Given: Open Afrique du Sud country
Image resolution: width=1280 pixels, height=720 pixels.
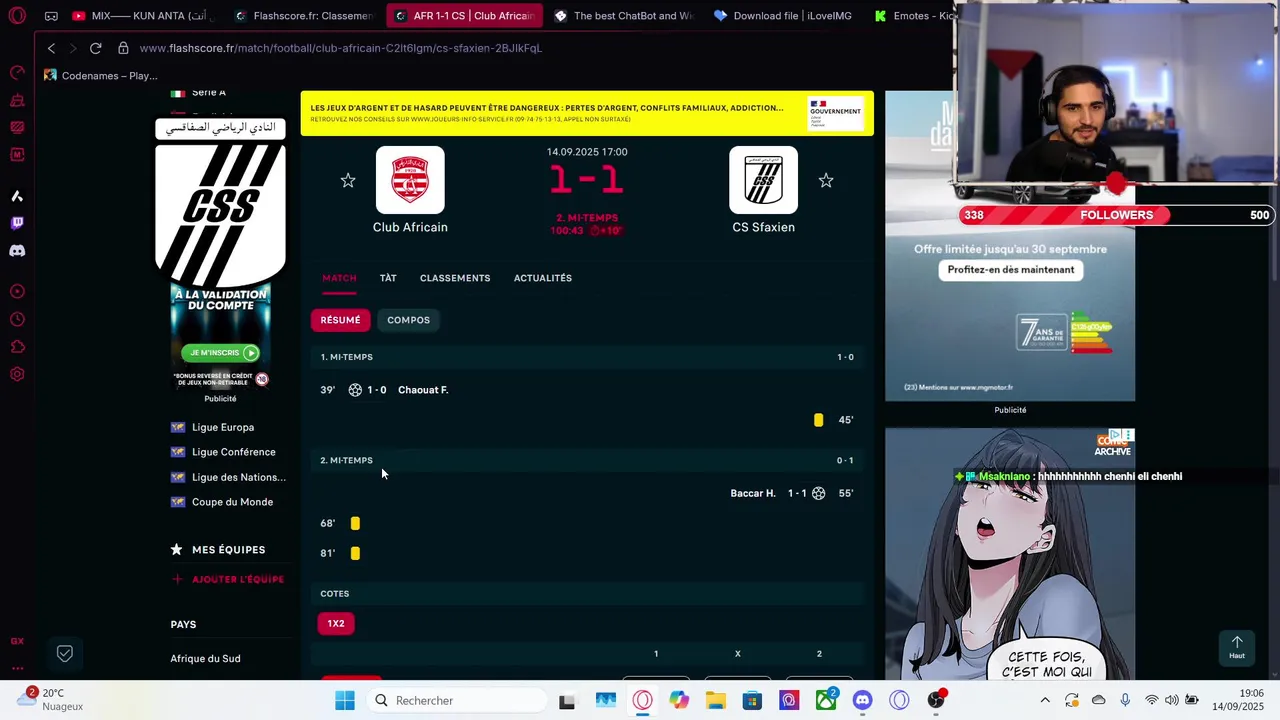Looking at the screenshot, I should pyautogui.click(x=205, y=658).
